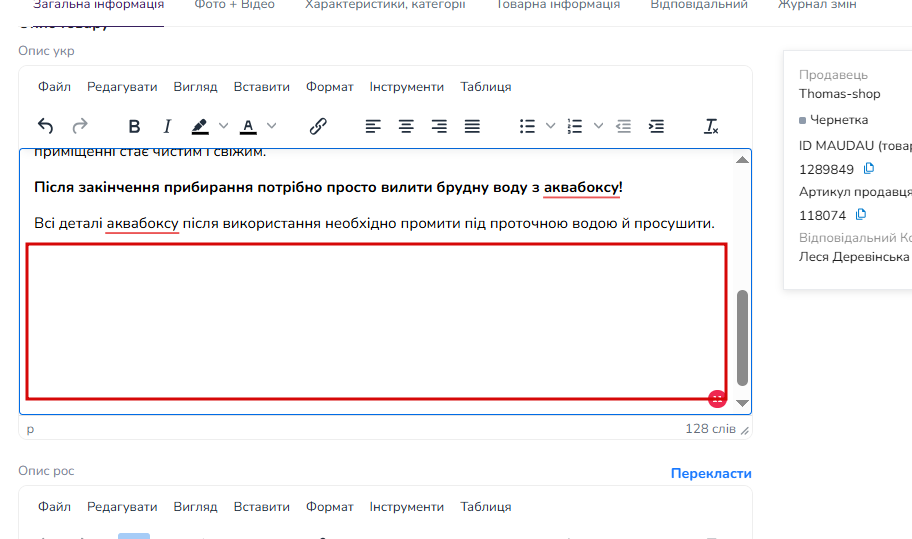Image resolution: width=912 pixels, height=539 pixels.
Task: Increase indent of the paragraph
Action: (x=656, y=126)
